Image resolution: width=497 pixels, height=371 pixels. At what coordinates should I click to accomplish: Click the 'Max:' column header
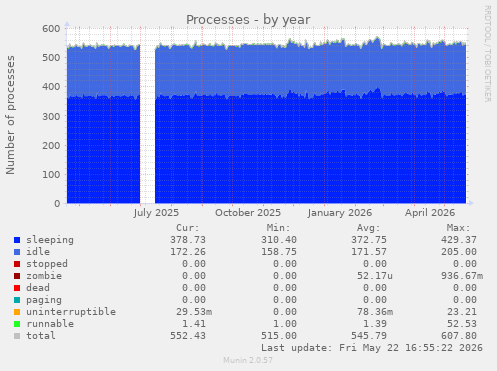click(458, 228)
